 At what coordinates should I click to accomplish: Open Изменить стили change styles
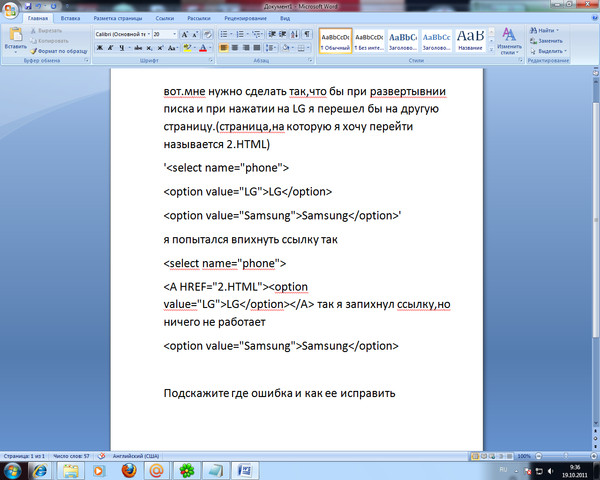[509, 41]
